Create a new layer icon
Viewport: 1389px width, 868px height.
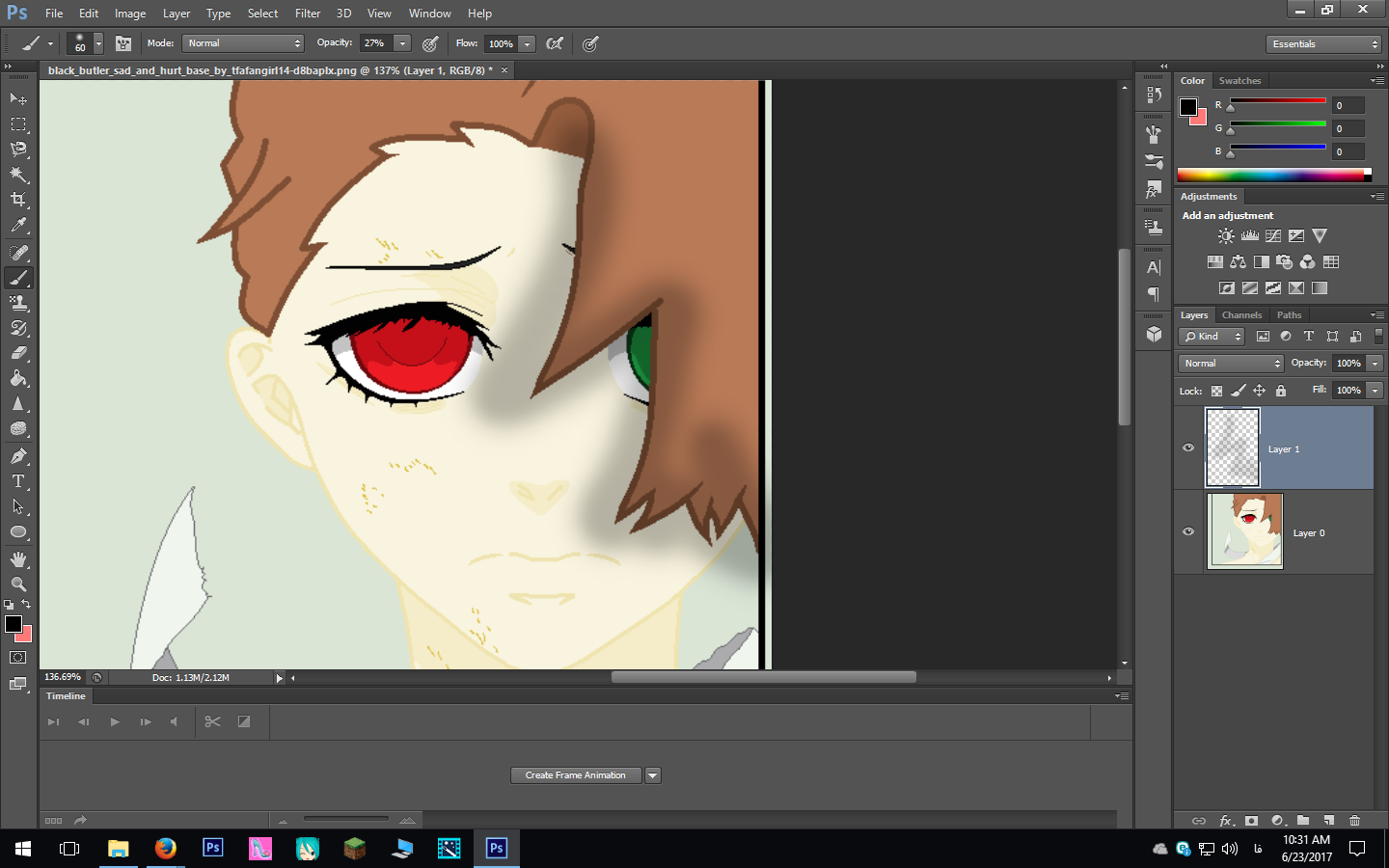[1328, 821]
